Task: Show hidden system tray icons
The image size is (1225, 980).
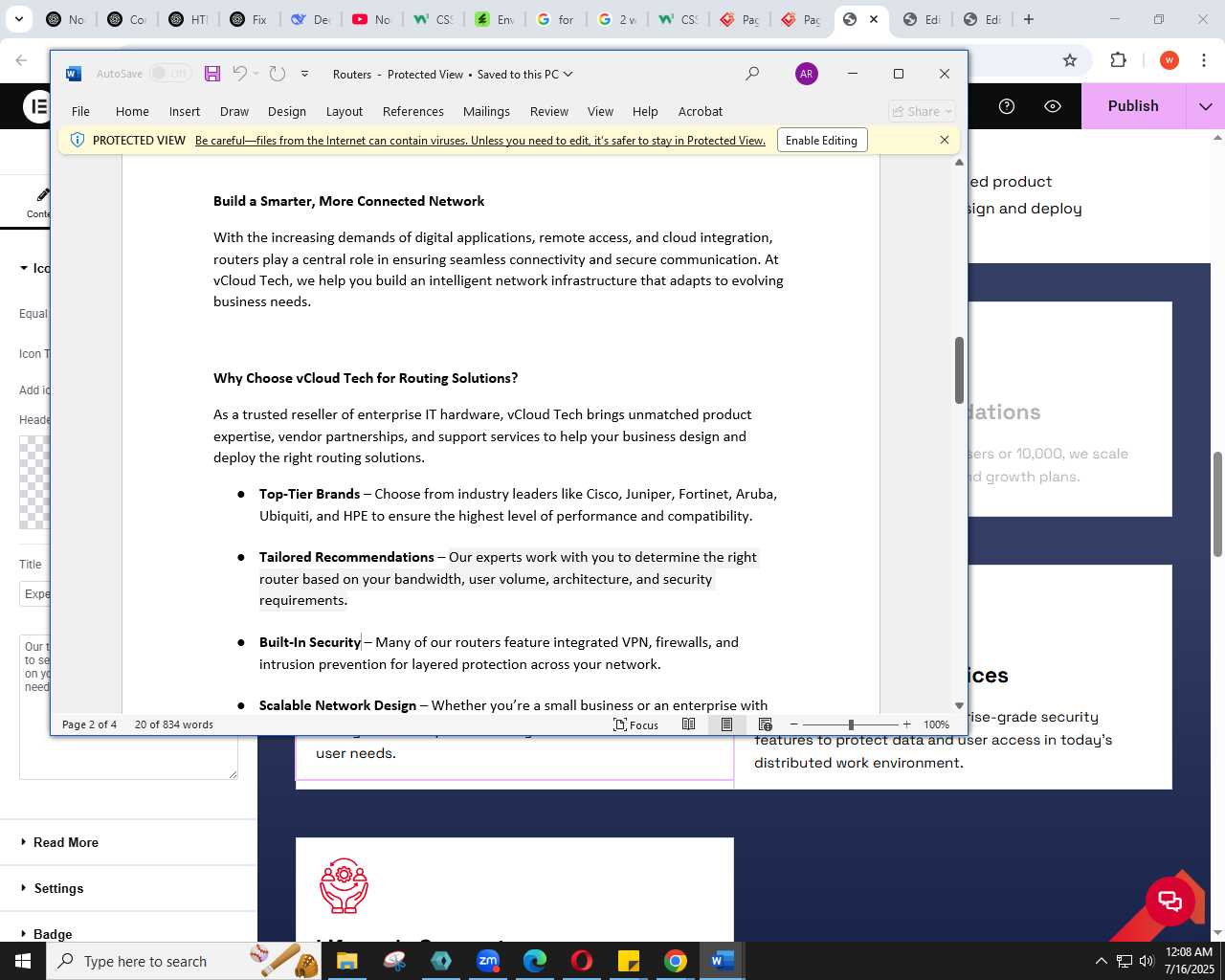Action: 1101,961
